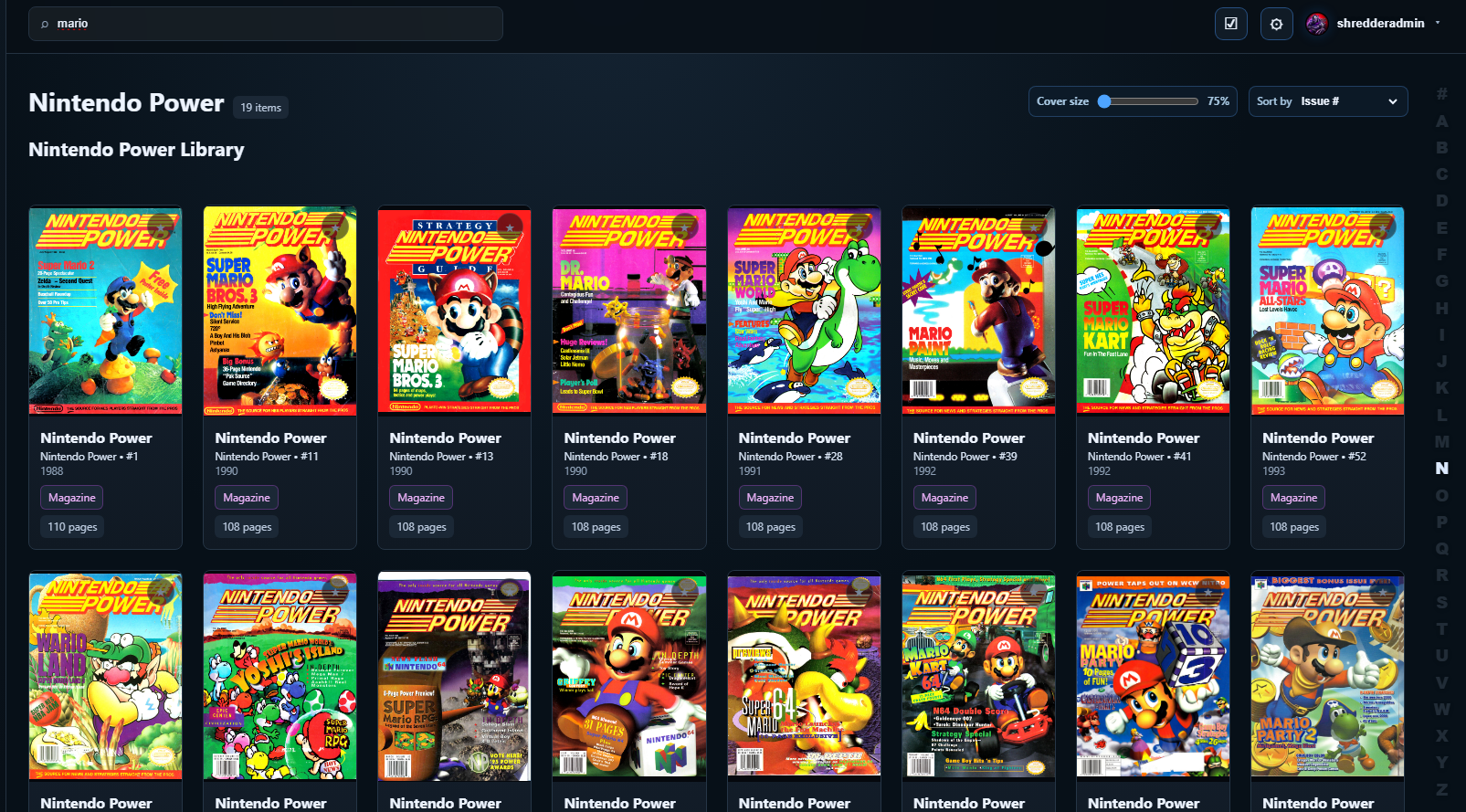Screen dimensions: 1466x812
Task: Select highlighted letter N in index
Action: click(x=1441, y=468)
